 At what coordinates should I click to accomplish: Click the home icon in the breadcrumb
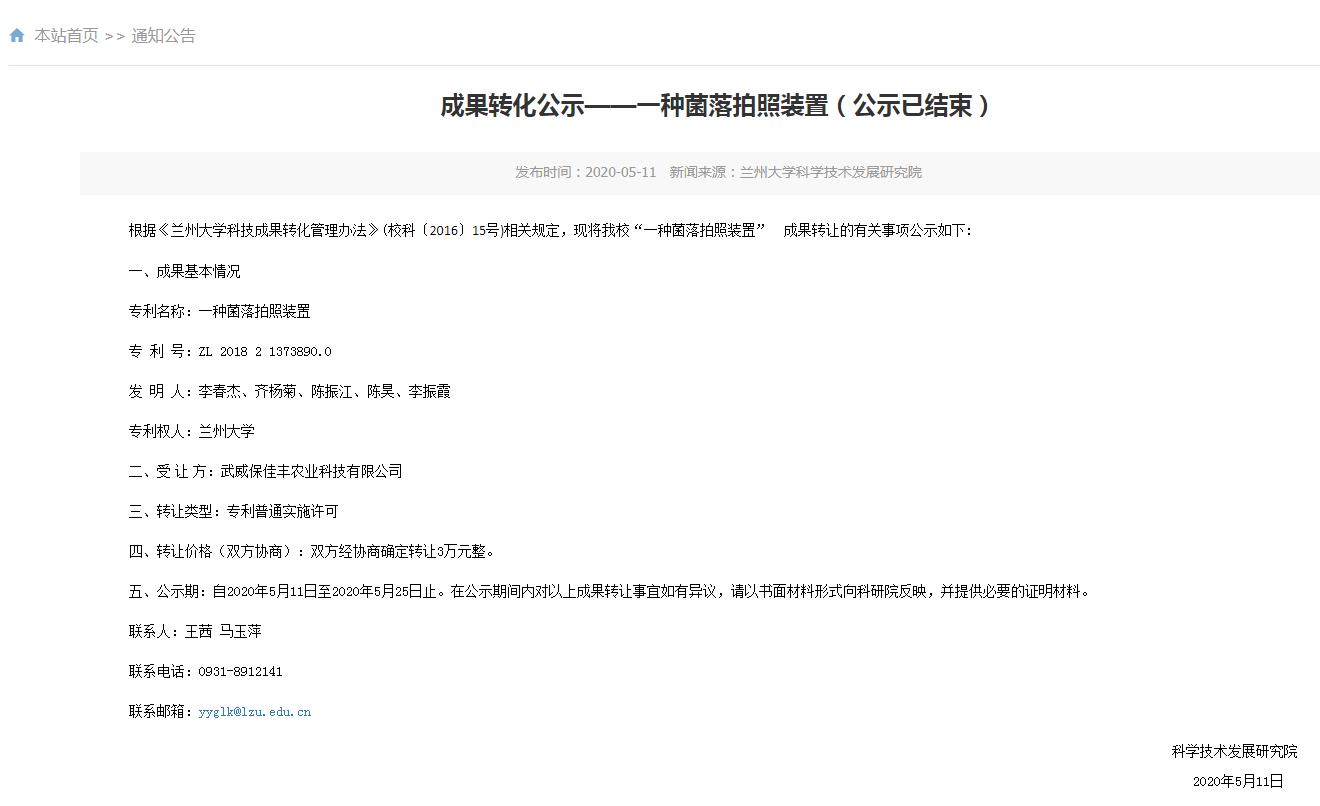17,36
